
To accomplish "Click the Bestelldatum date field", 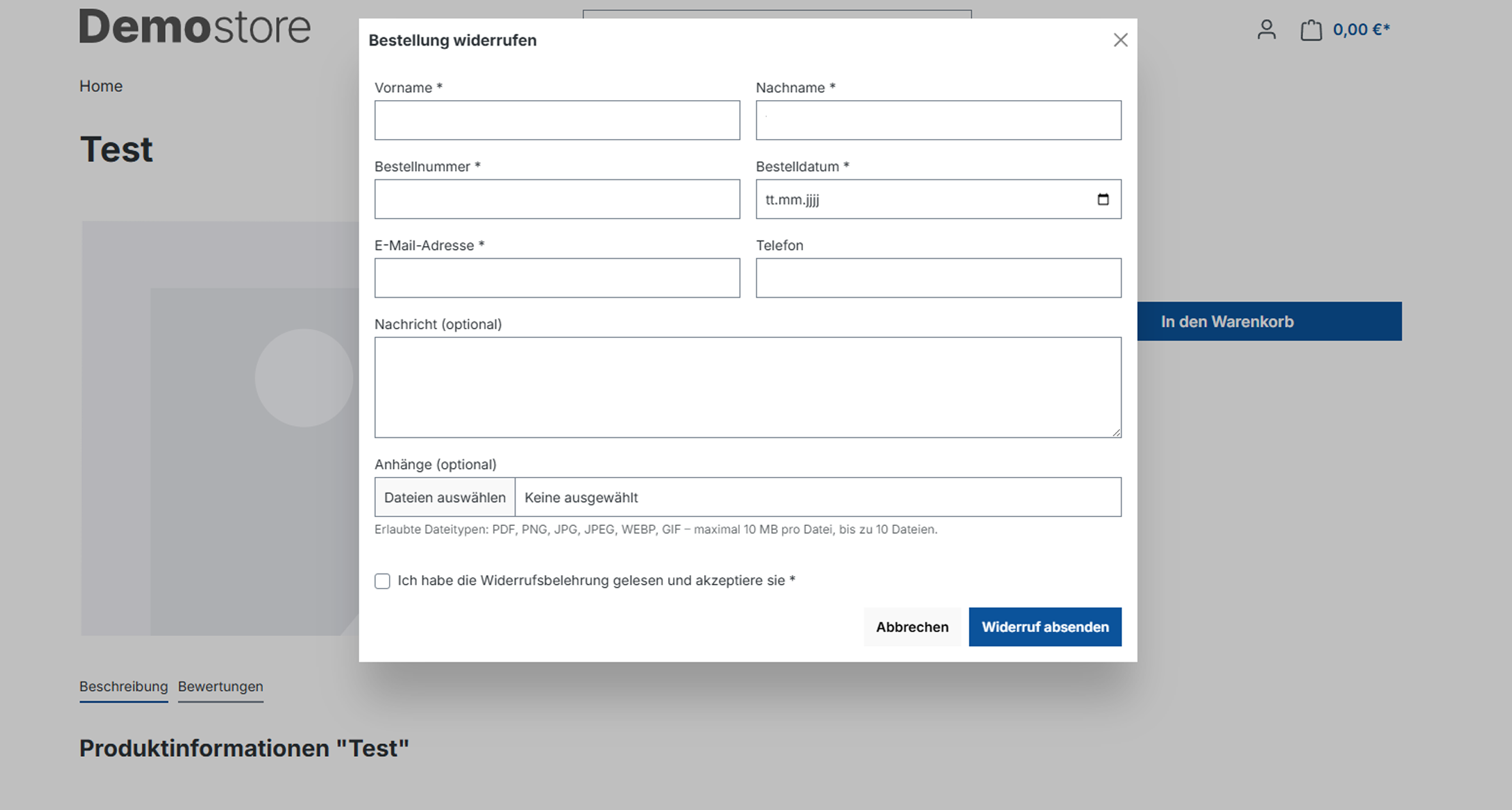I will click(x=939, y=200).
